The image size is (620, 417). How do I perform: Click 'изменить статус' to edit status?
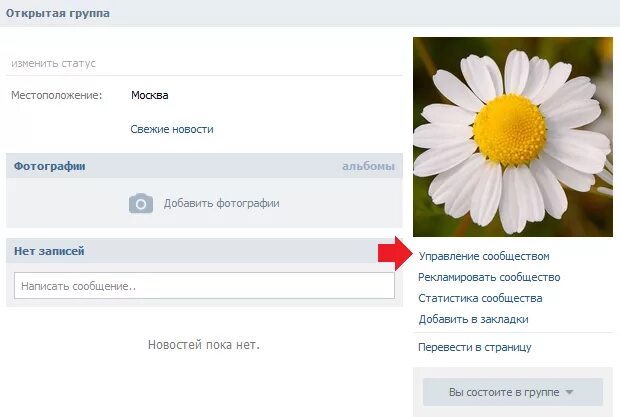[53, 63]
